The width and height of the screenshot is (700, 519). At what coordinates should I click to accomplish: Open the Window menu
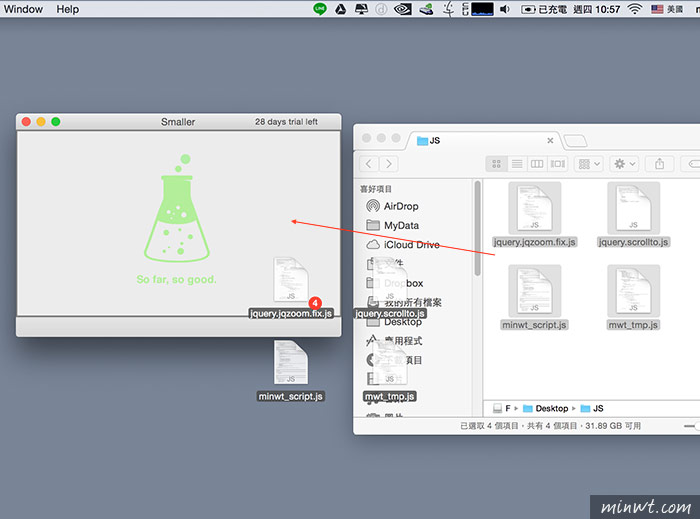tap(23, 9)
